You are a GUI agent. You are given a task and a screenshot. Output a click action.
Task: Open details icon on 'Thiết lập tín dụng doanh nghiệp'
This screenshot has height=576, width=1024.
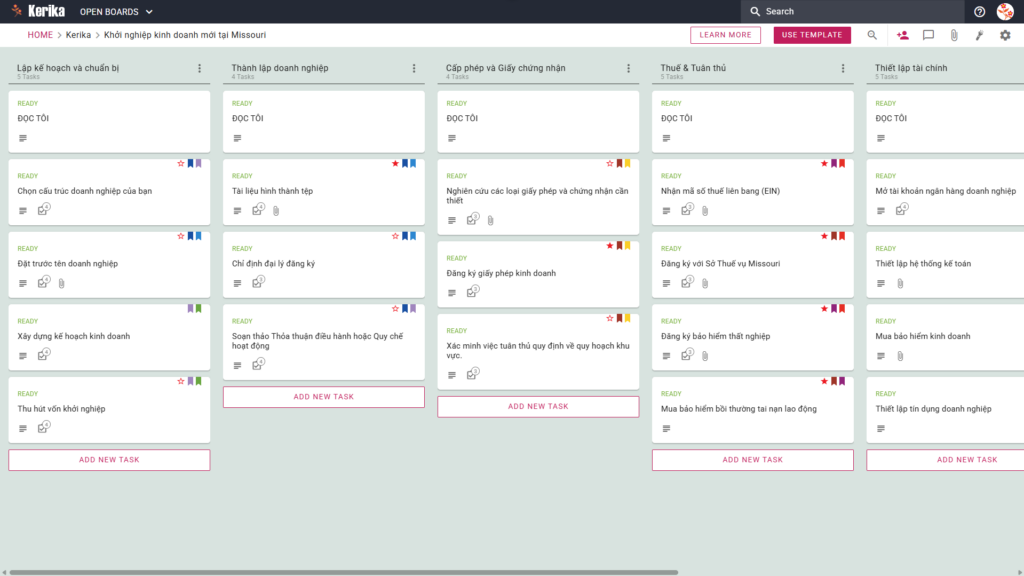tap(881, 428)
